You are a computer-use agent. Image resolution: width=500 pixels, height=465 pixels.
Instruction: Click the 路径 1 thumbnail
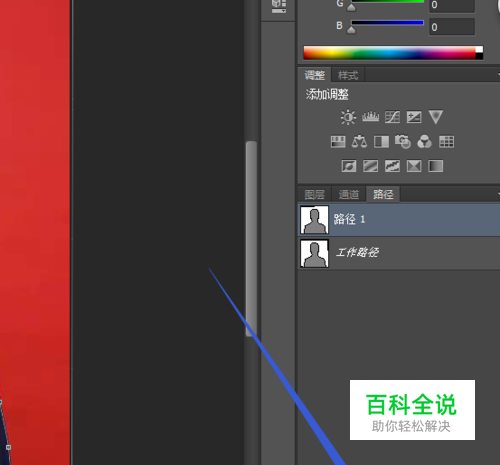[314, 220]
